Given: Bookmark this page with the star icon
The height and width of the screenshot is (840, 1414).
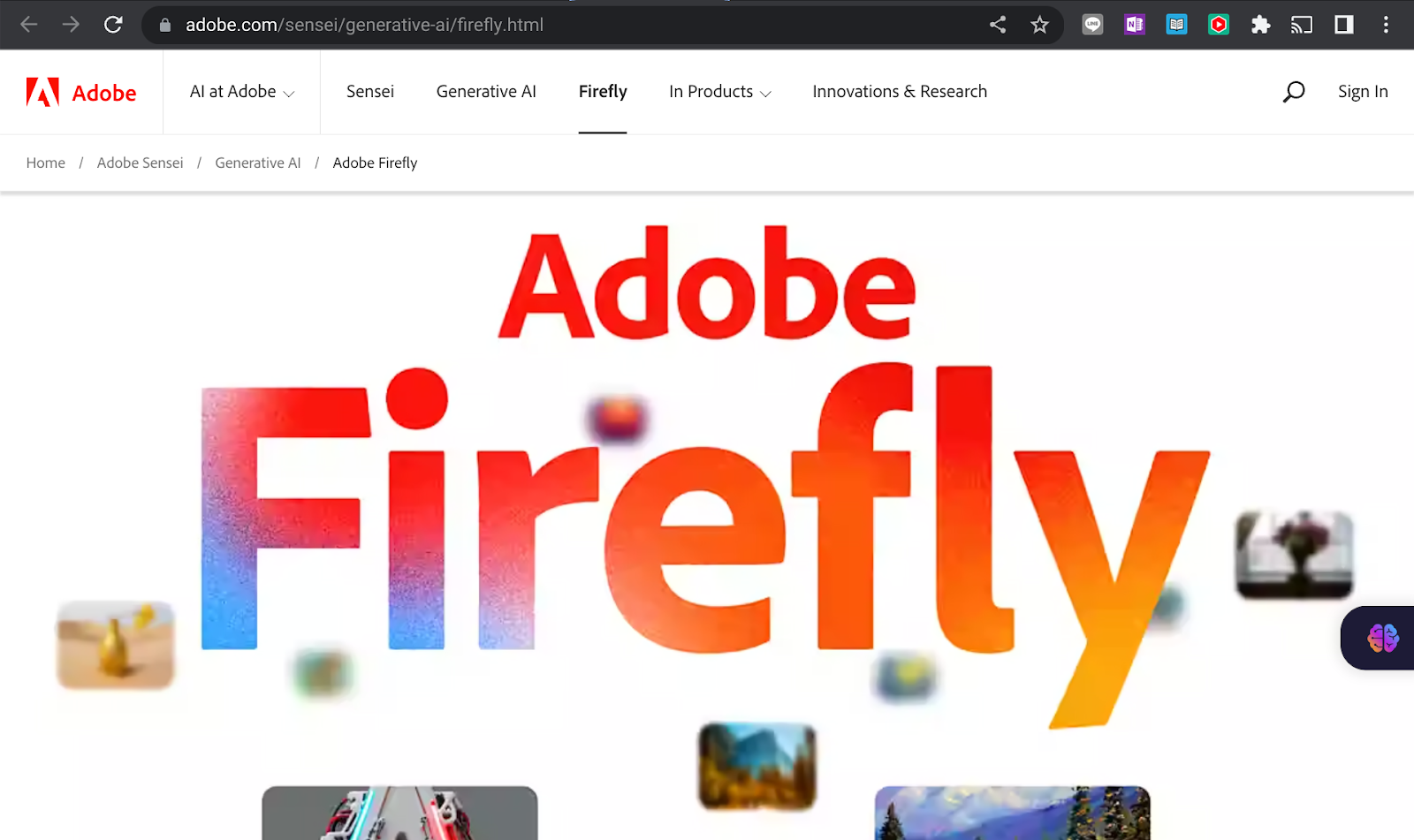Looking at the screenshot, I should [1039, 25].
